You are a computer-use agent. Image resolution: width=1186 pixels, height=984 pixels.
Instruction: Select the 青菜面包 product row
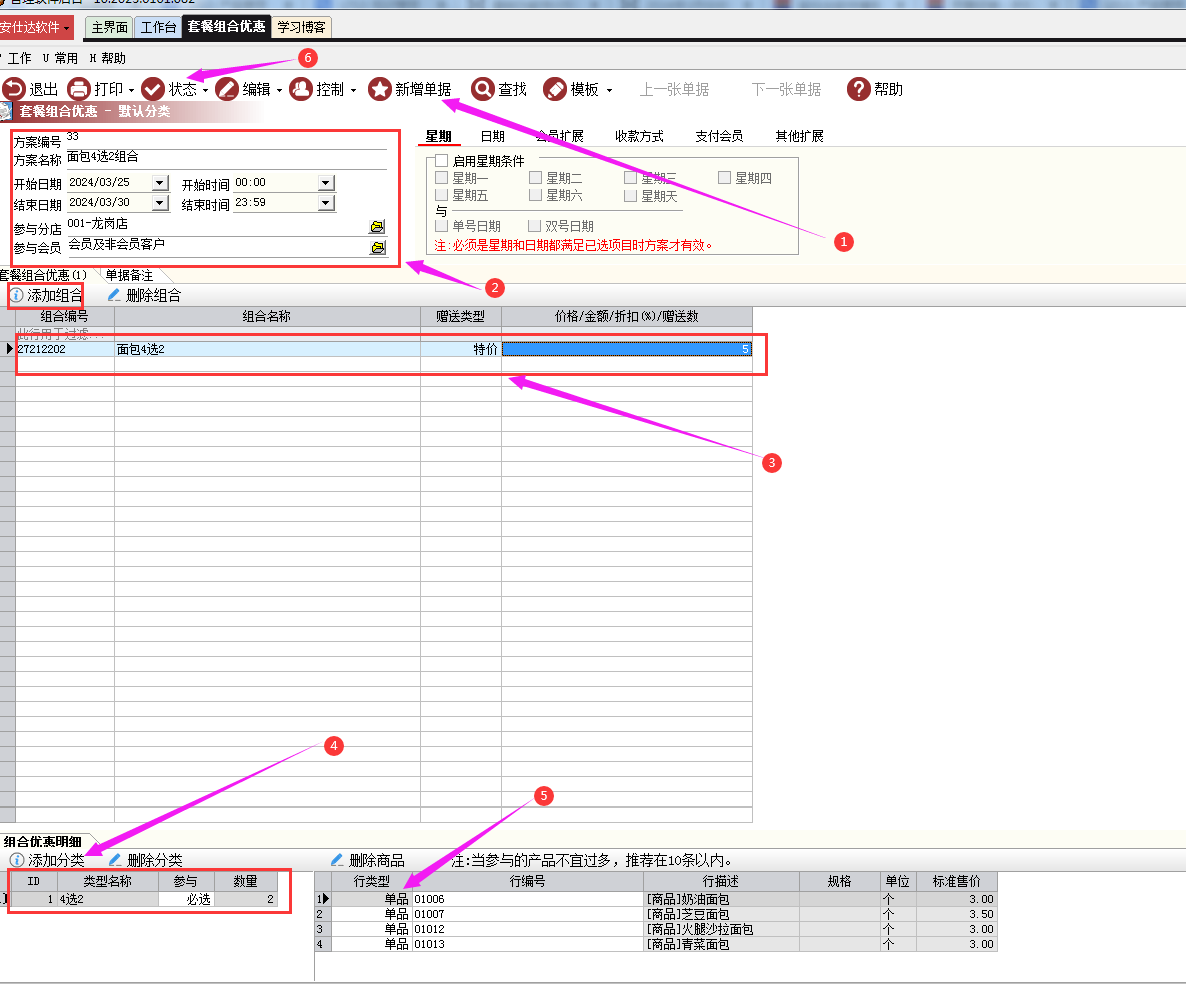tap(656, 944)
